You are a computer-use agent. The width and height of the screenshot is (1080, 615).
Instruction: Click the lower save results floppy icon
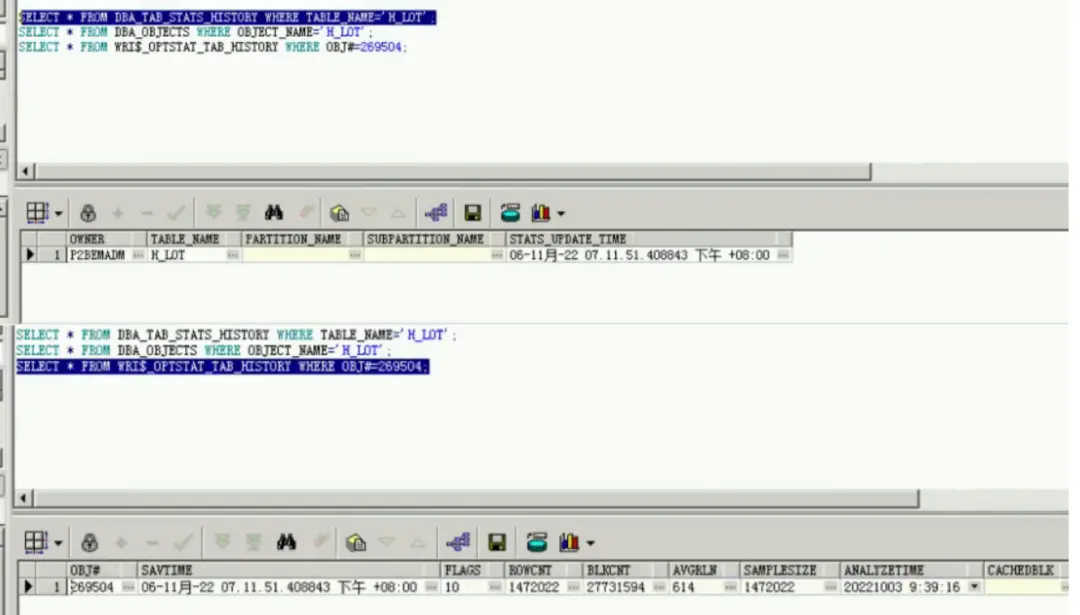tap(497, 543)
